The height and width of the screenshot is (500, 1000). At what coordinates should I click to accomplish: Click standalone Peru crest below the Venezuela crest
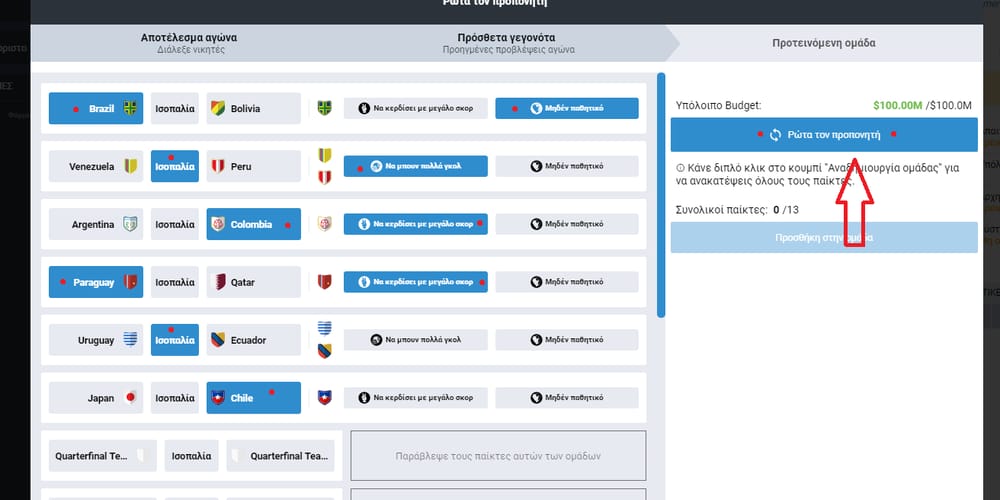click(x=325, y=177)
